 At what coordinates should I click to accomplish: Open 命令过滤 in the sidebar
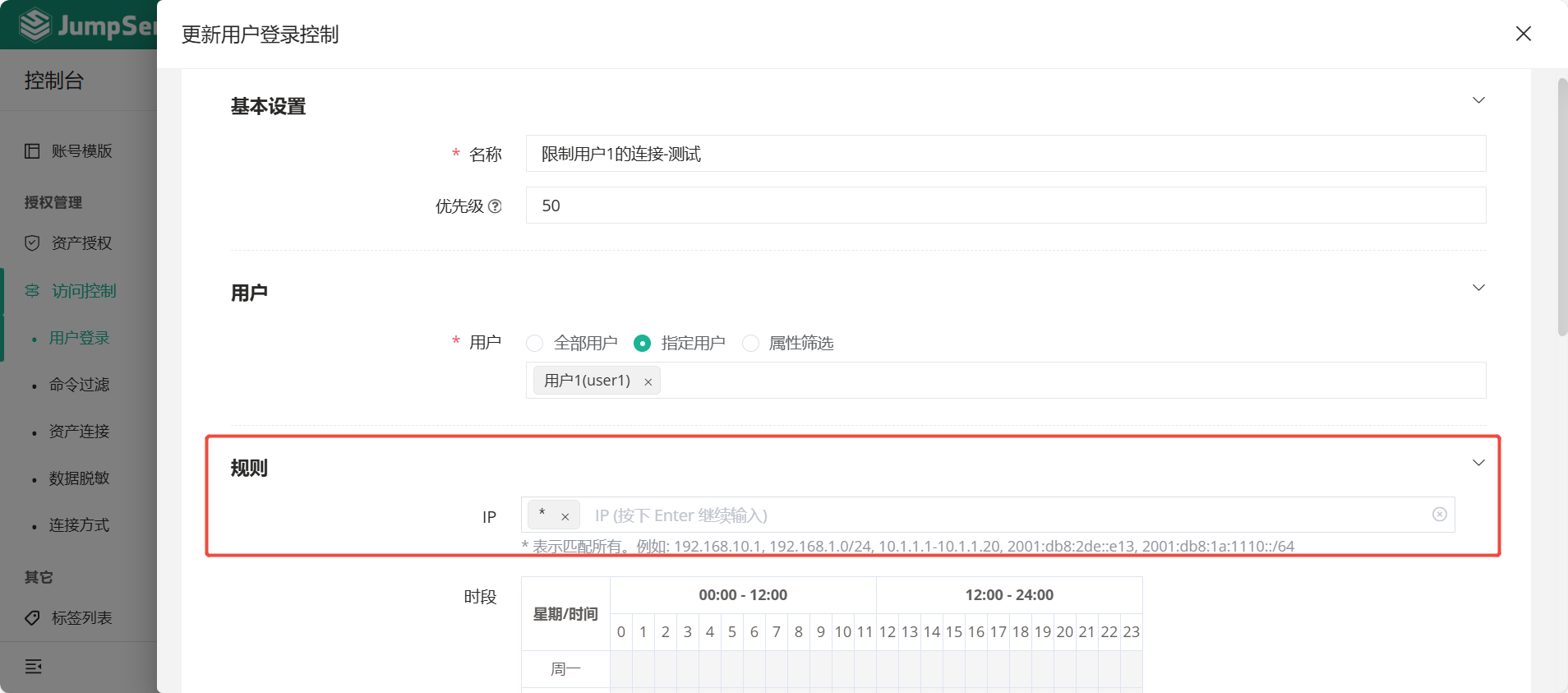click(79, 385)
